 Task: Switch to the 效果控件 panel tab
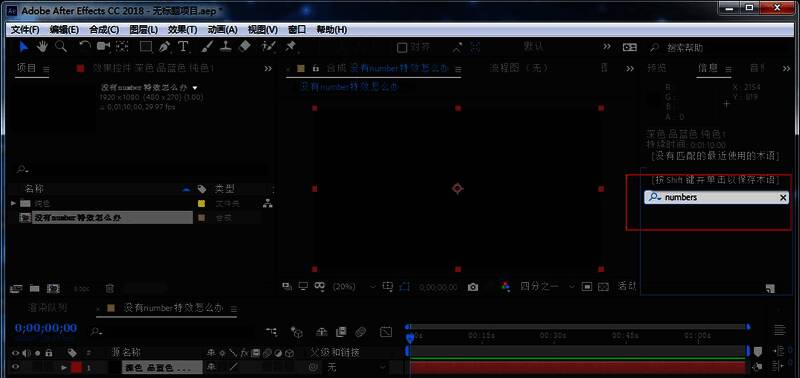[153, 68]
